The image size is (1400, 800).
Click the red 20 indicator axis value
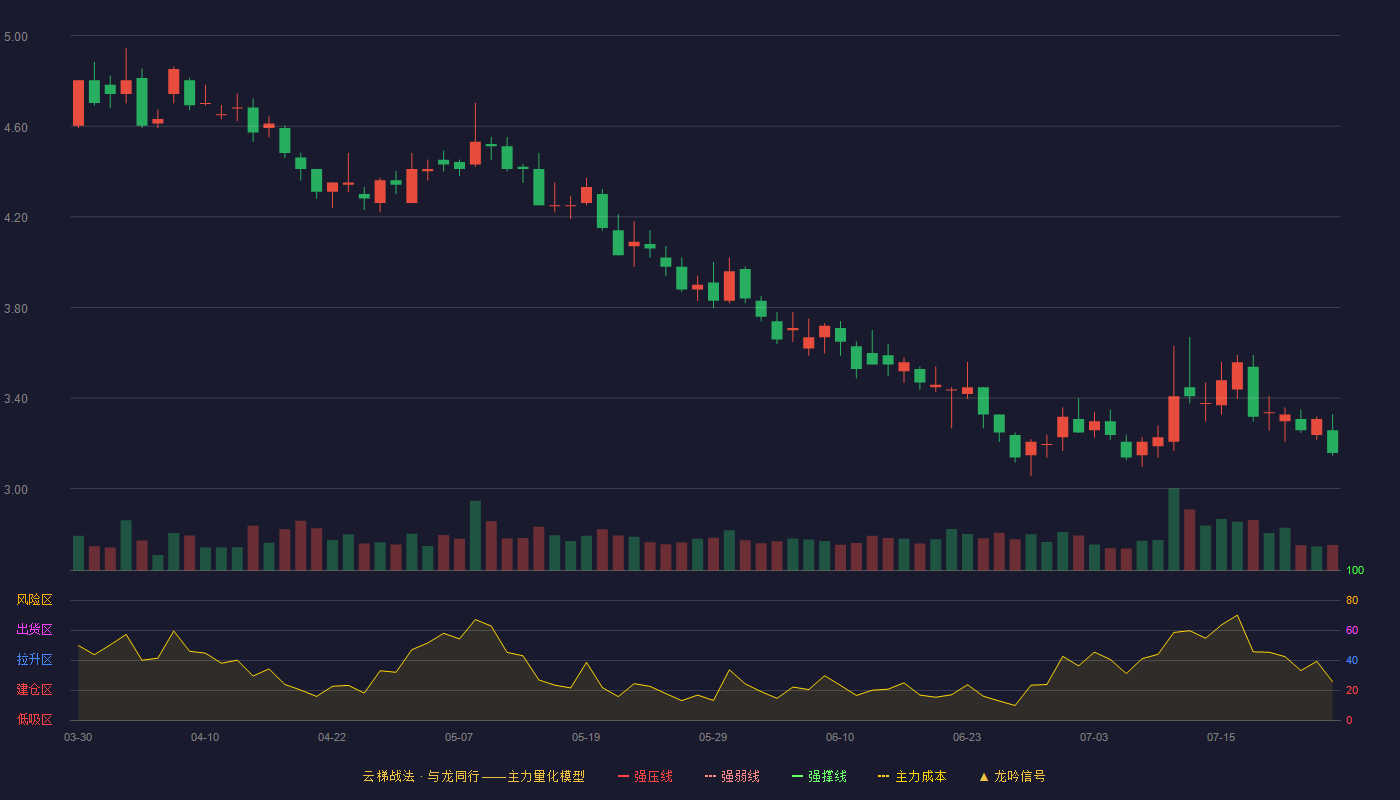click(x=1352, y=690)
